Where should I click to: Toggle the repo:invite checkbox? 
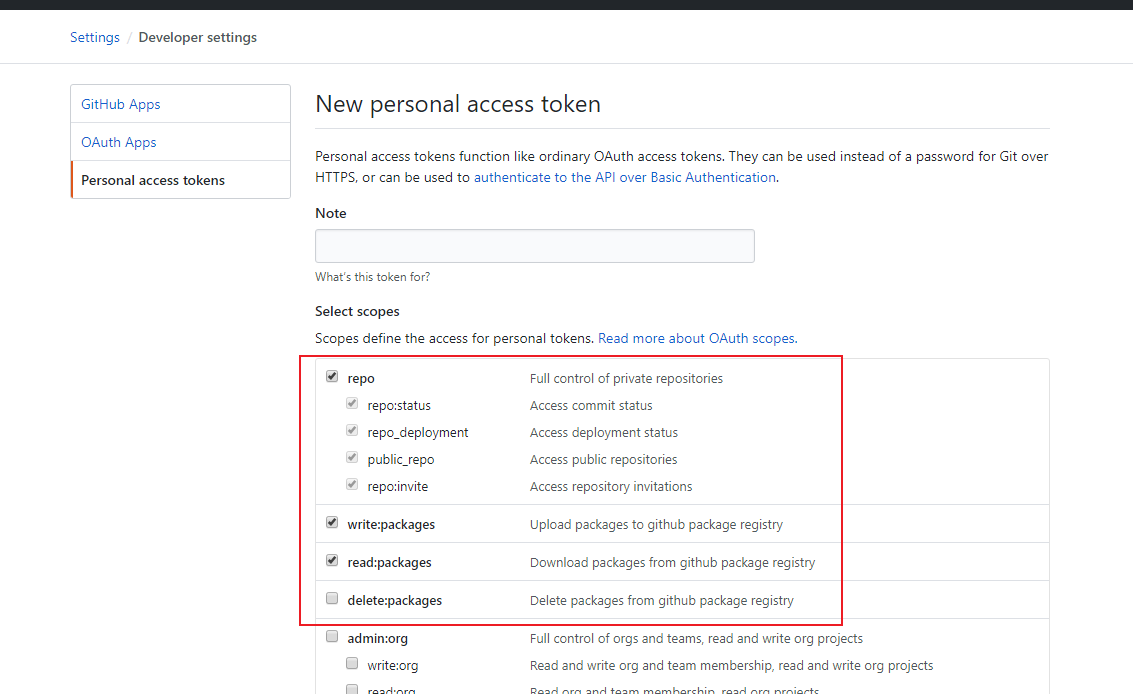click(352, 485)
